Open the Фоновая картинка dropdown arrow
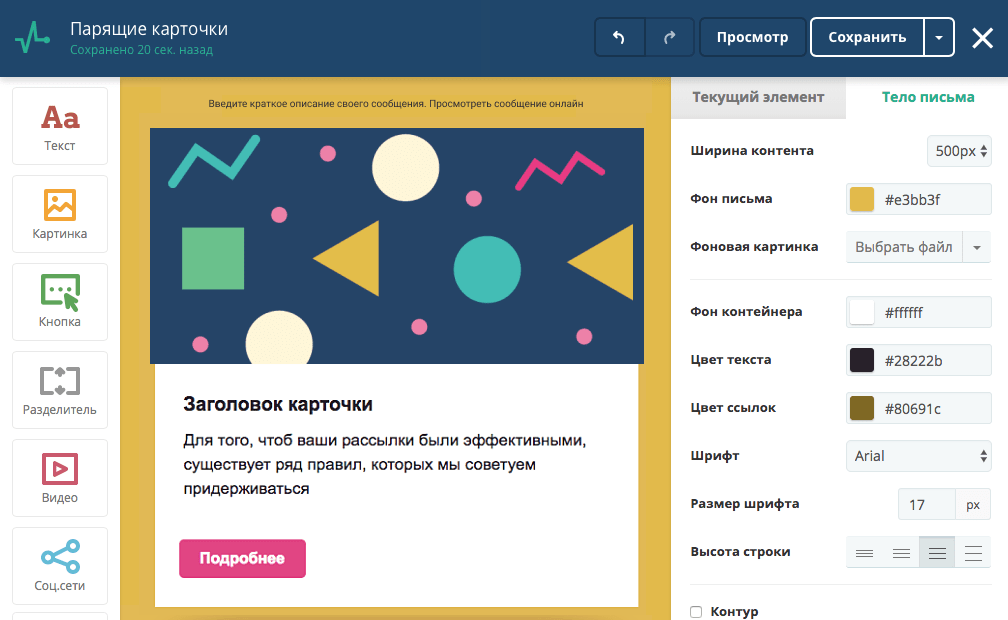 point(977,247)
